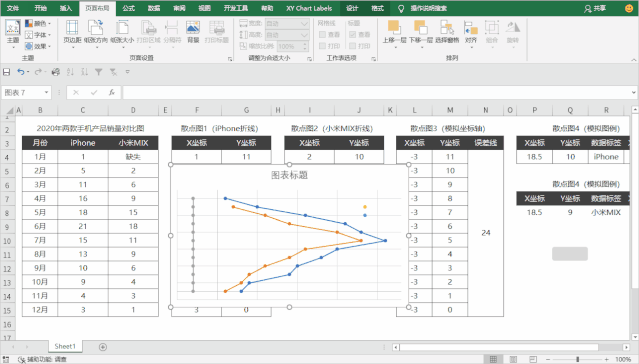Switch to page break preview in status bar
639x364 pixels.
pyautogui.click(x=532, y=359)
